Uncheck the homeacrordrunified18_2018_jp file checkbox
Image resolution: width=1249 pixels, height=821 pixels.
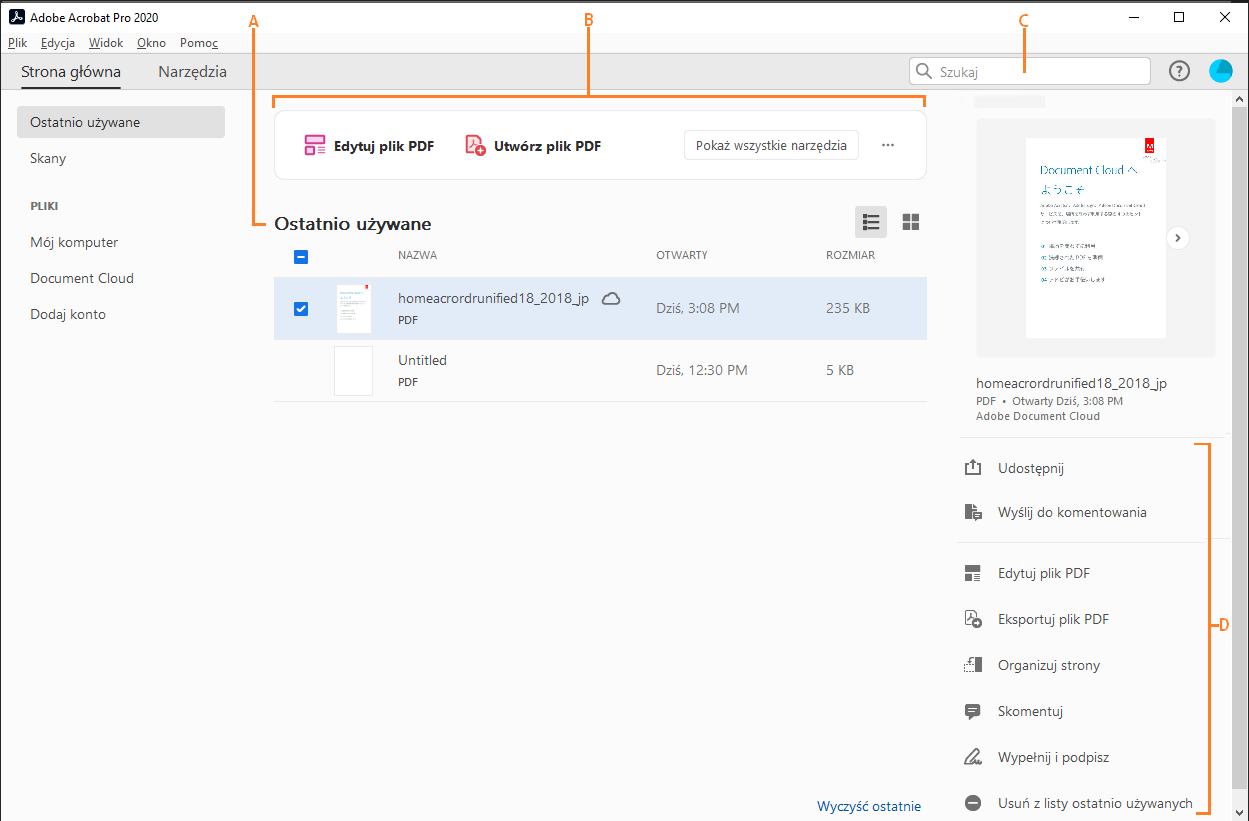tap(301, 308)
